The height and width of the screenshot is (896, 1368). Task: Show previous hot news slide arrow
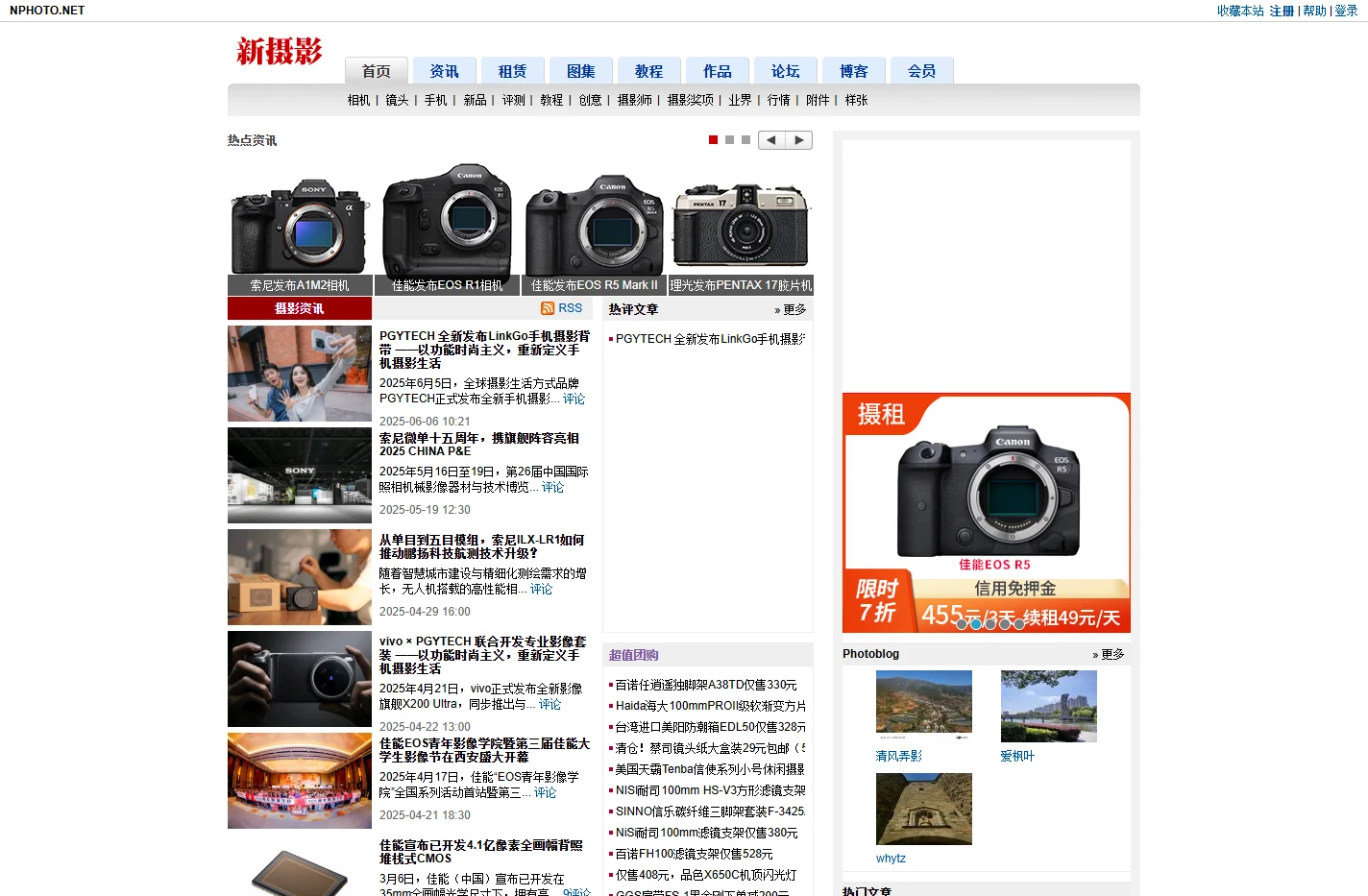771,140
